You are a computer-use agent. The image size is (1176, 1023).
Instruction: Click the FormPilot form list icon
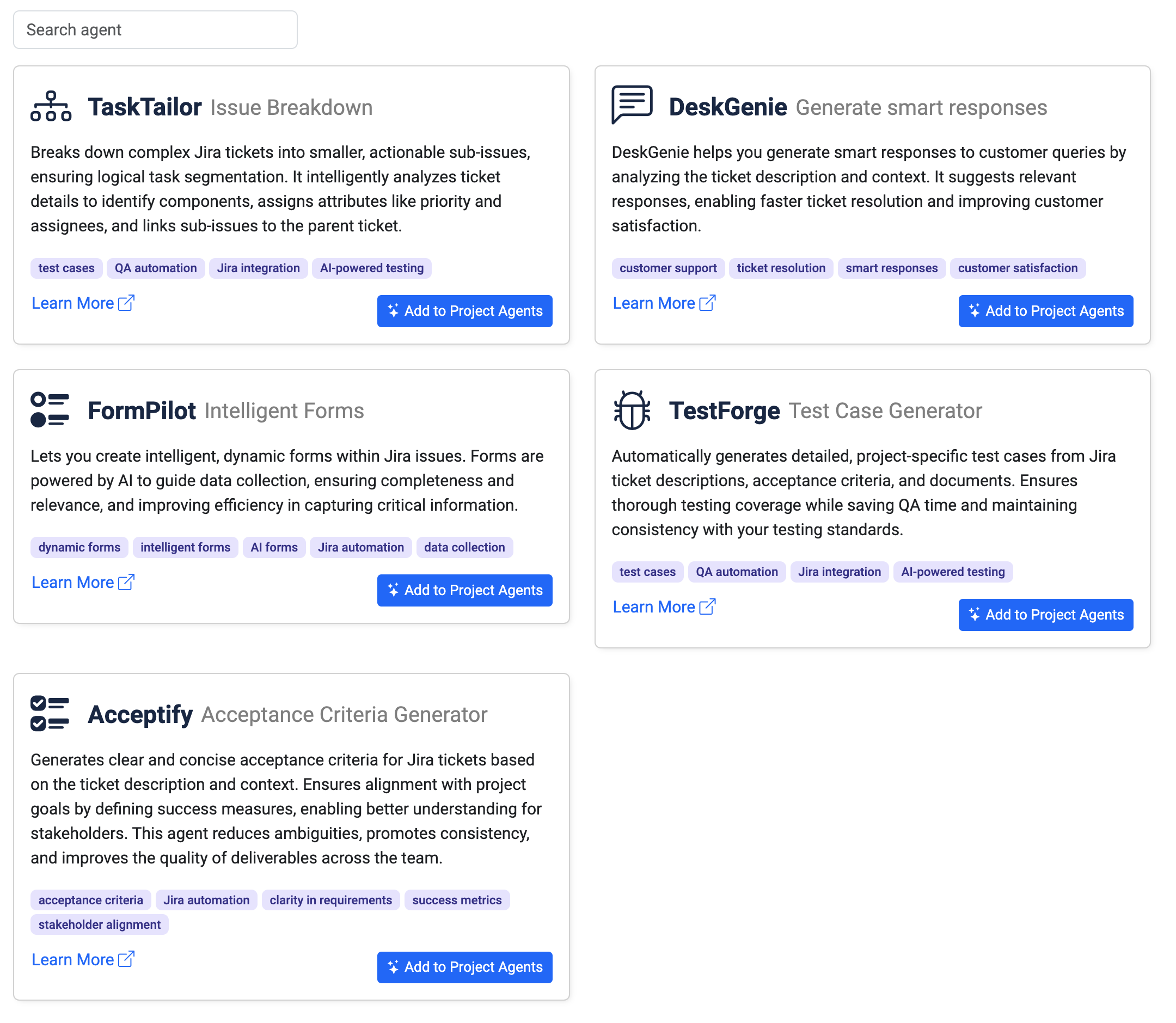pos(50,409)
